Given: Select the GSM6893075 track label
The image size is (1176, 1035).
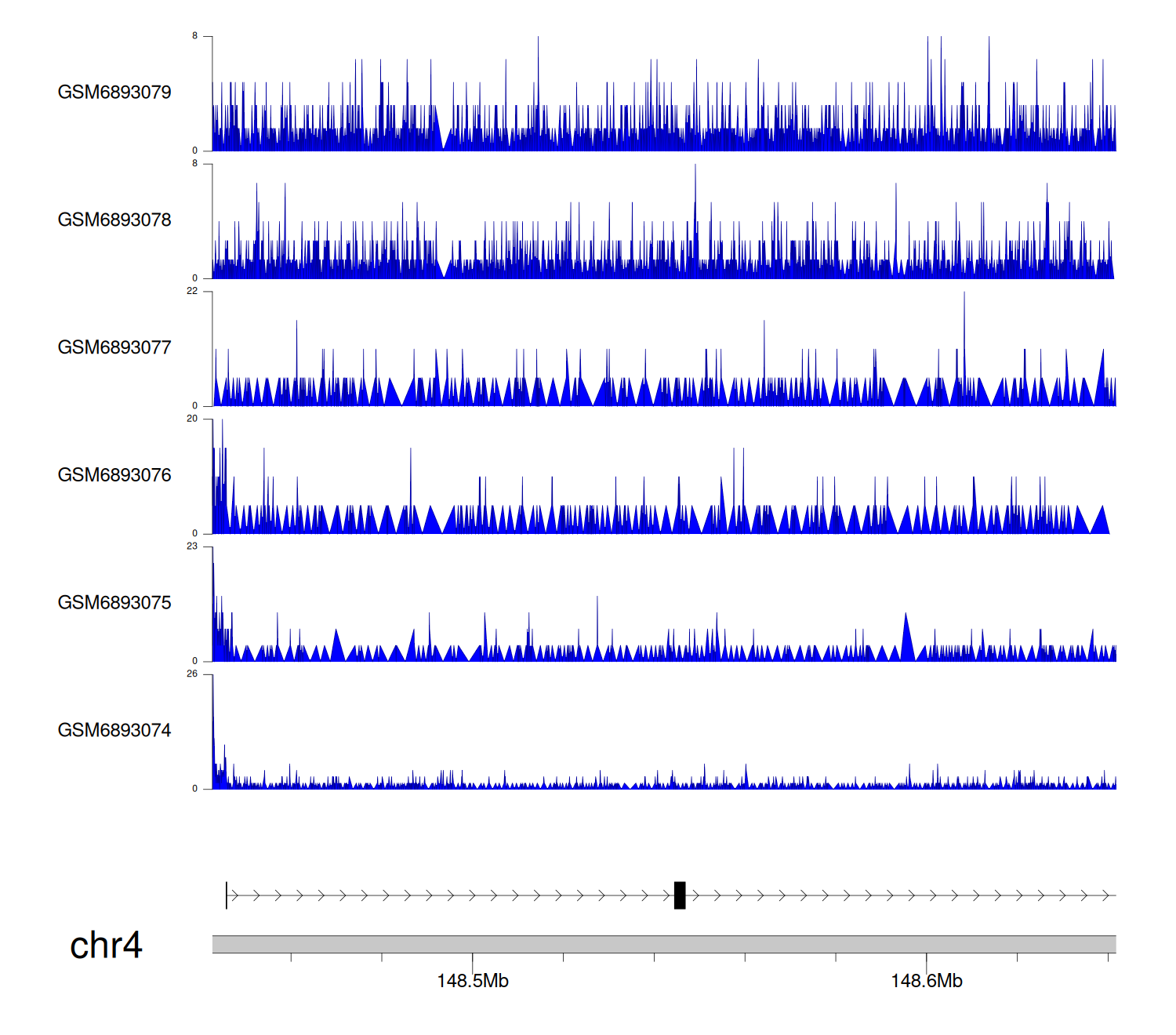Looking at the screenshot, I should coord(114,603).
